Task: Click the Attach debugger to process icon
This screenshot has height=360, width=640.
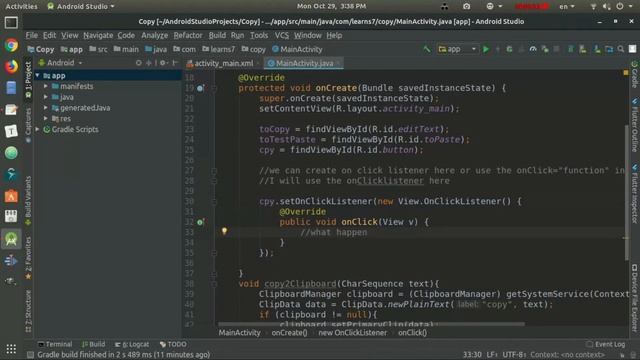Action: 545,49
